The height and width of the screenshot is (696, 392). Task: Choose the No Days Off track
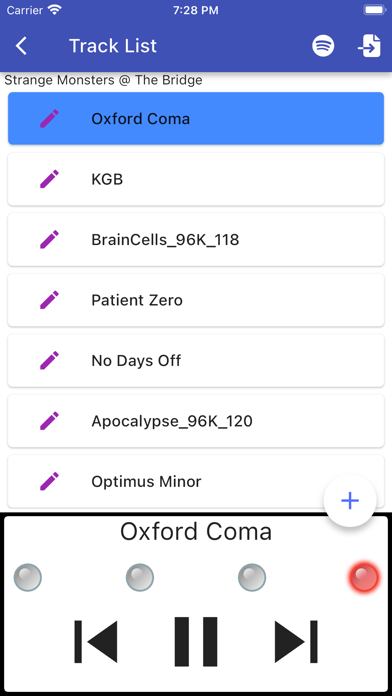point(196,360)
